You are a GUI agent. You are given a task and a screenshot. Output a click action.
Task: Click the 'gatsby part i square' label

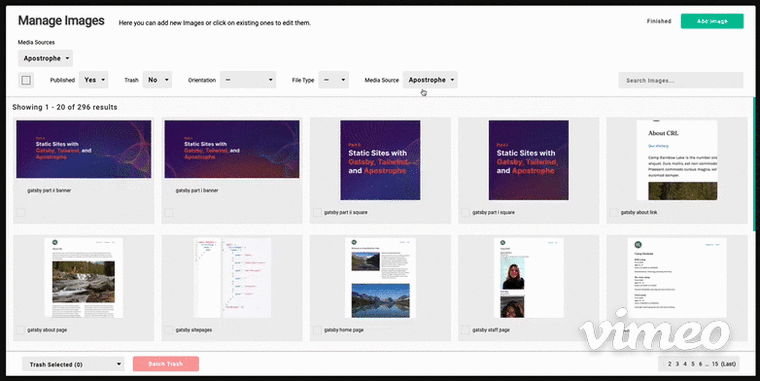[x=493, y=212]
